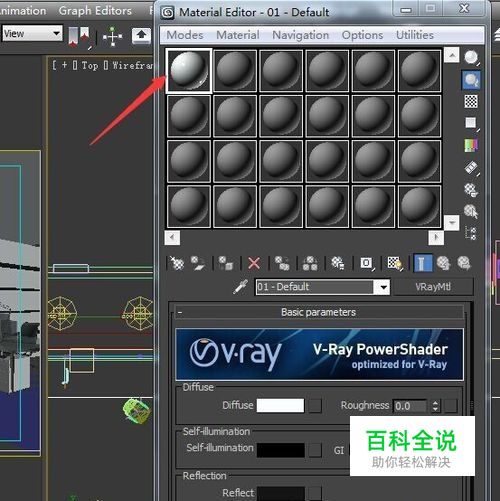
Task: Click Go Forward to Sibling icon
Action: (464, 263)
